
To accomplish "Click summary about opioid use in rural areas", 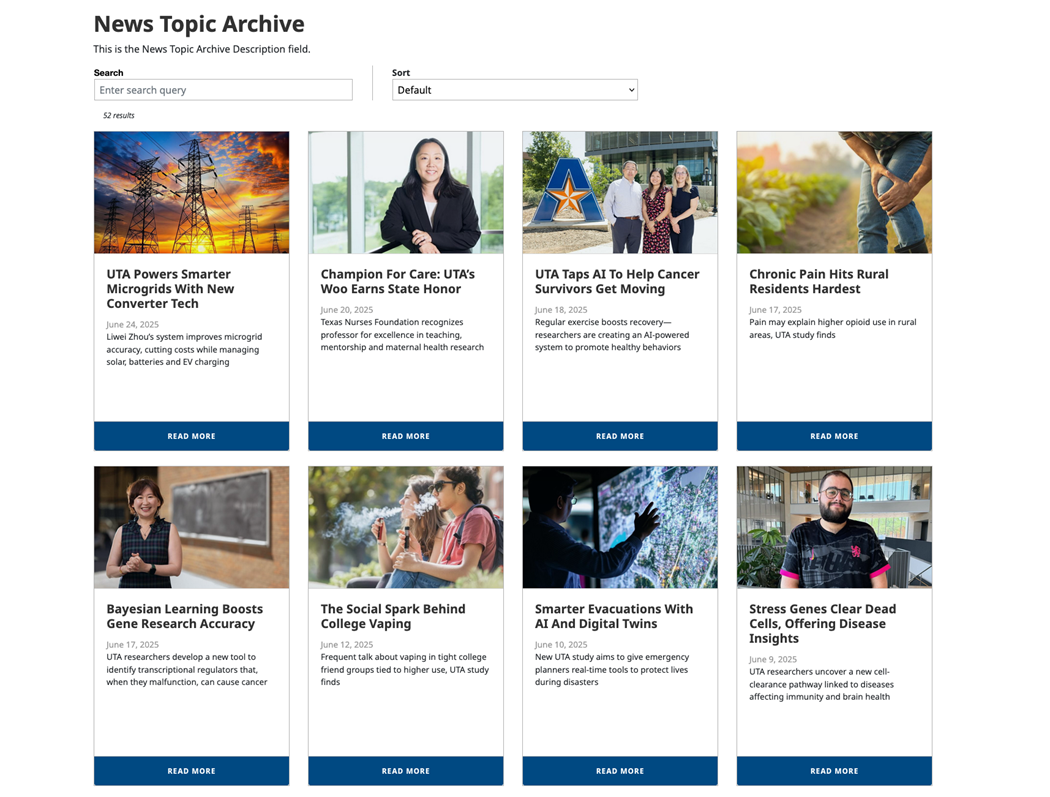I will pyautogui.click(x=832, y=328).
